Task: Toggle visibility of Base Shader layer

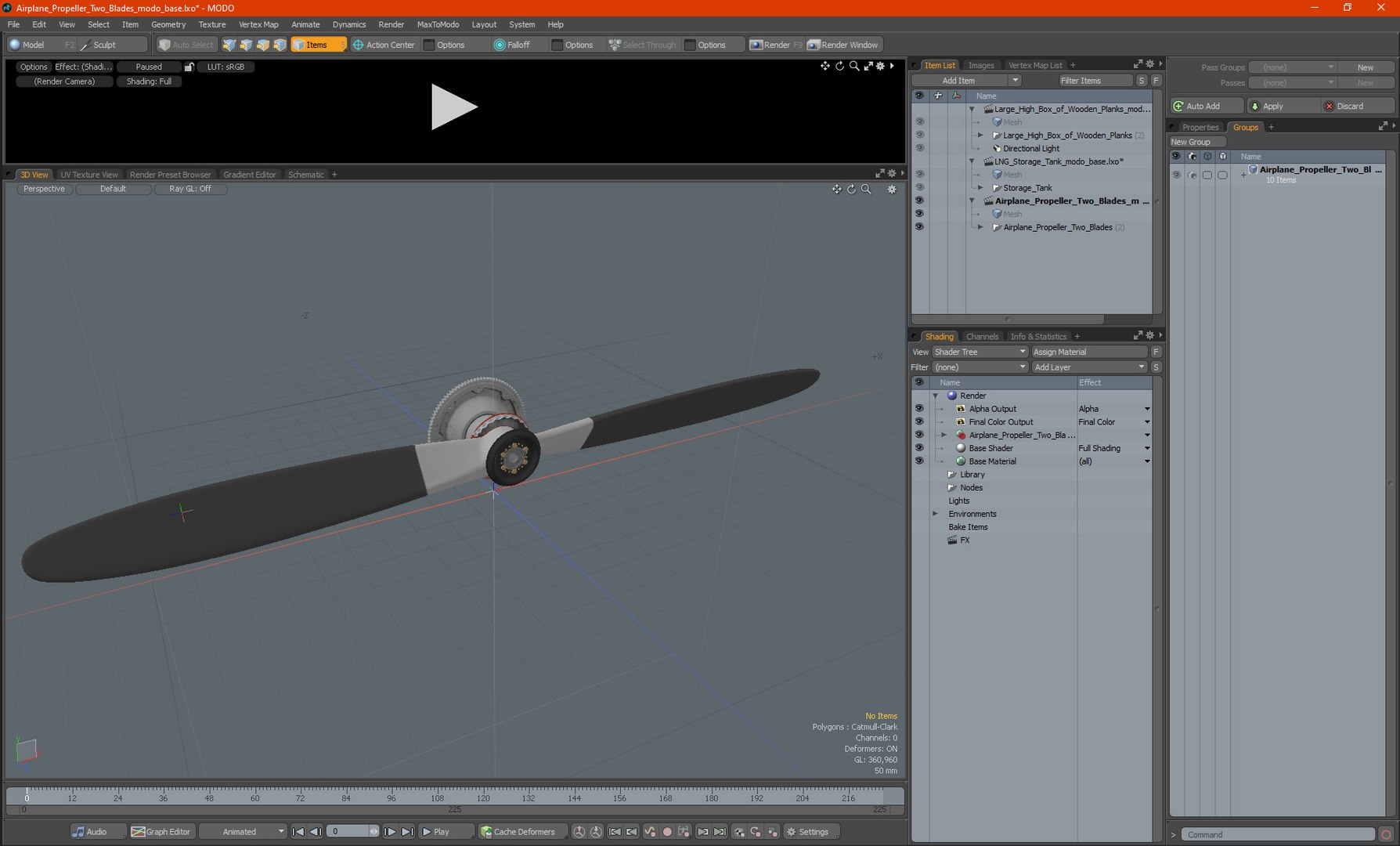Action: 919,448
